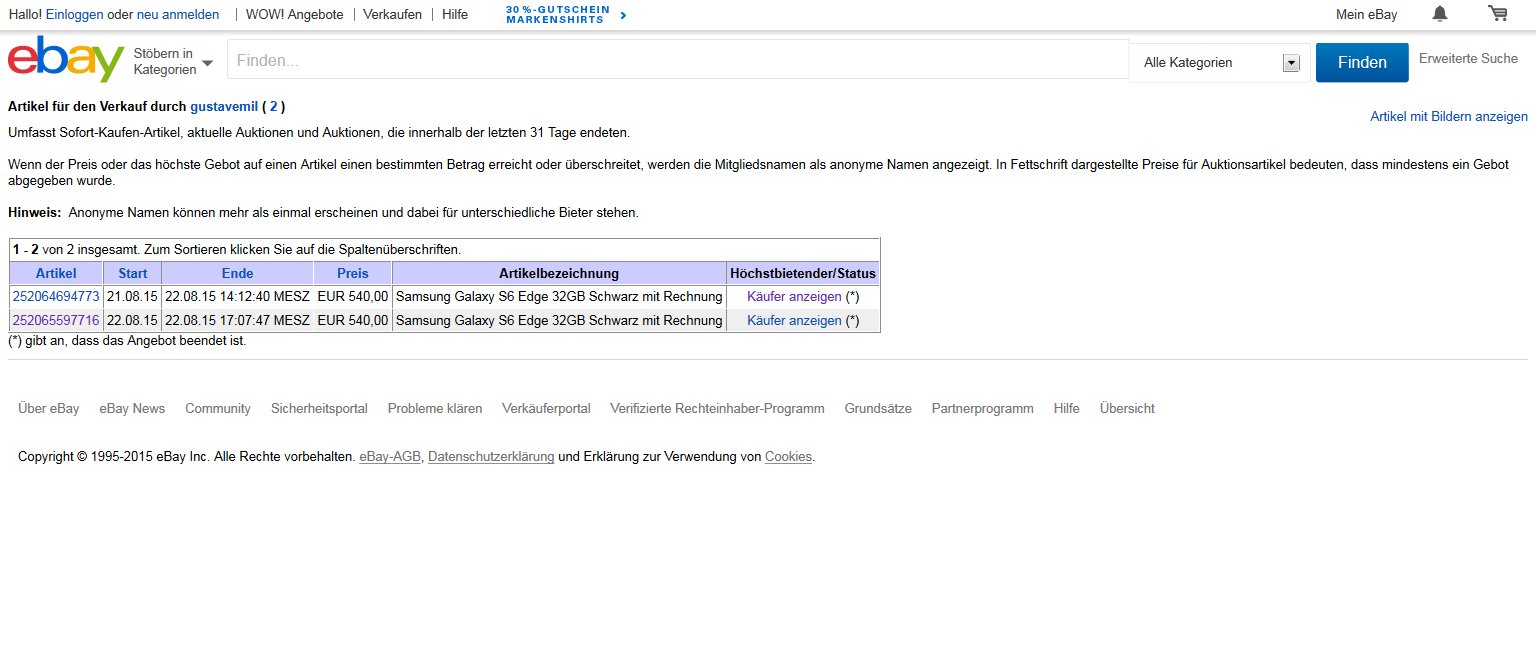Viewport: 1536px width, 672px height.
Task: Sort by Start column header
Action: click(x=133, y=273)
